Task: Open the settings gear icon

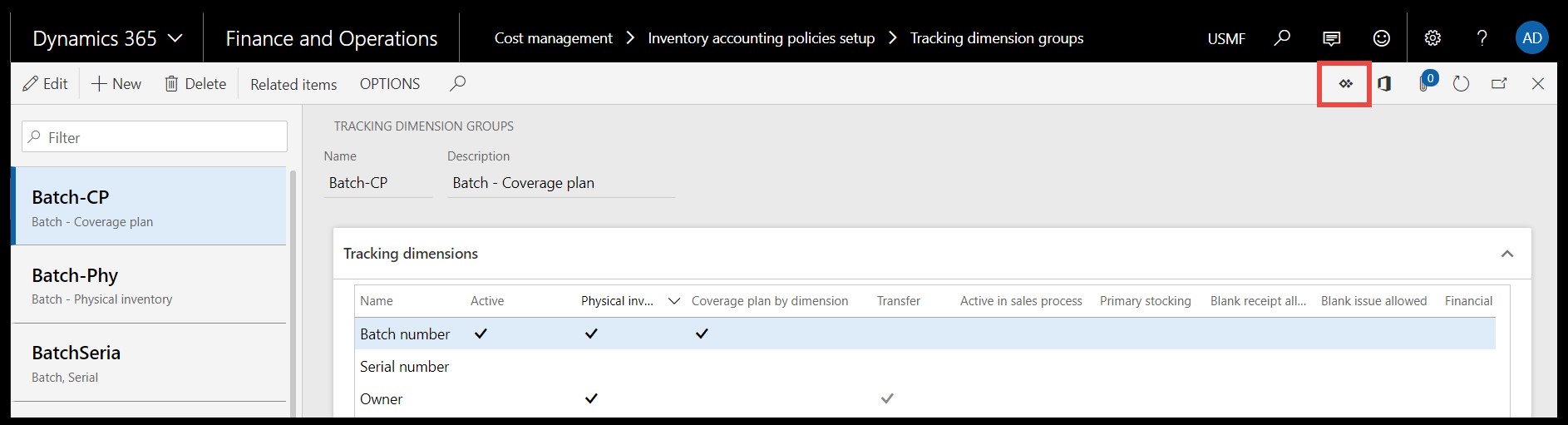Action: coord(1432,38)
